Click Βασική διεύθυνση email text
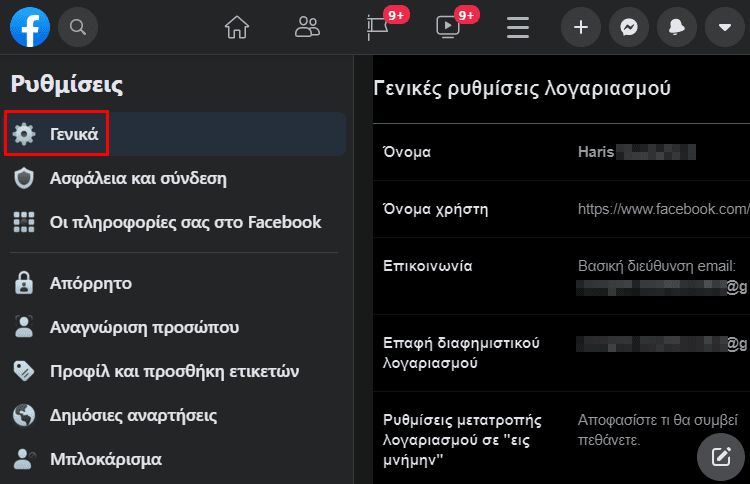The height and width of the screenshot is (484, 750). 657,266
